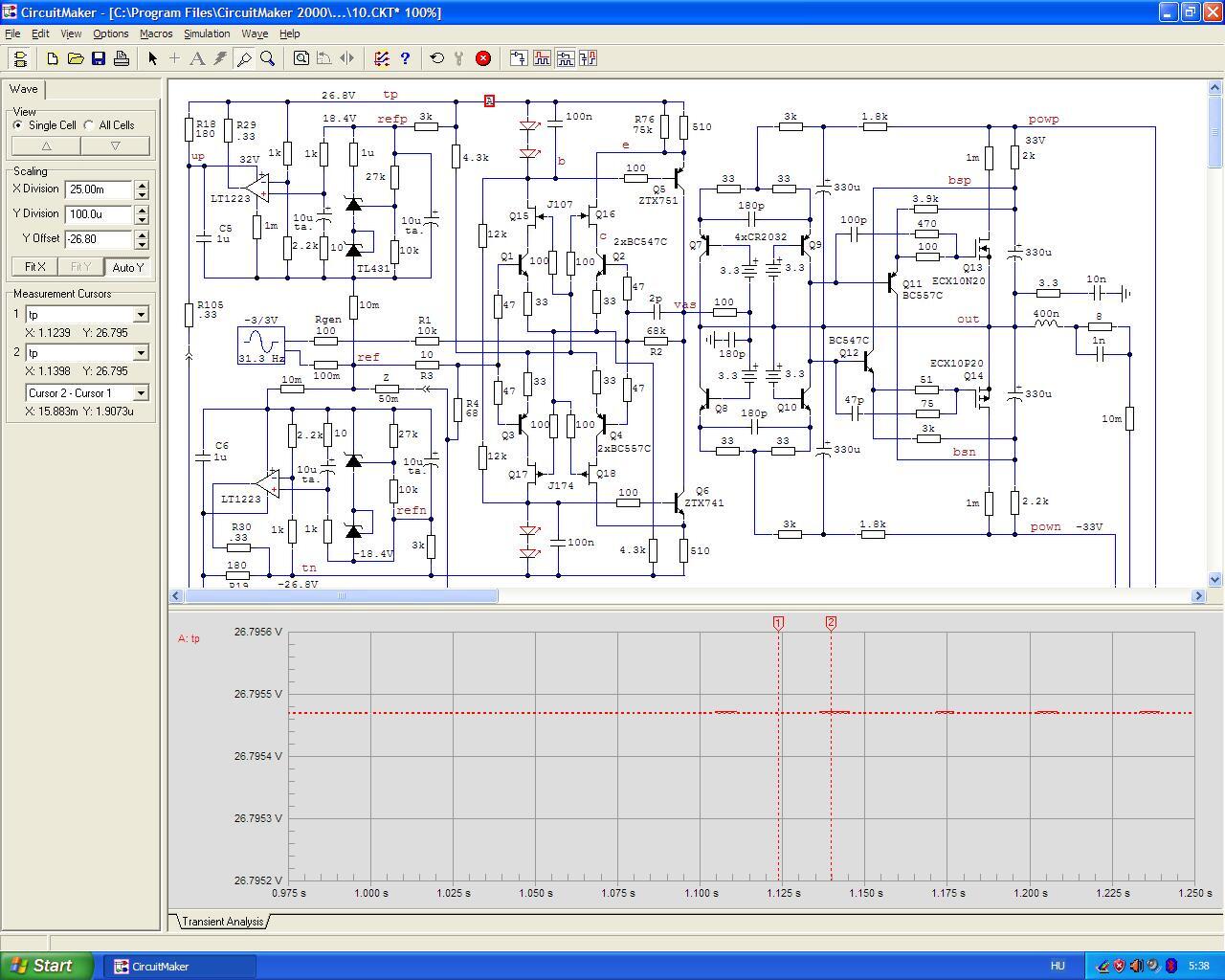Select the Probe tool in toolbar
This screenshot has height=980, width=1225.
click(x=244, y=58)
